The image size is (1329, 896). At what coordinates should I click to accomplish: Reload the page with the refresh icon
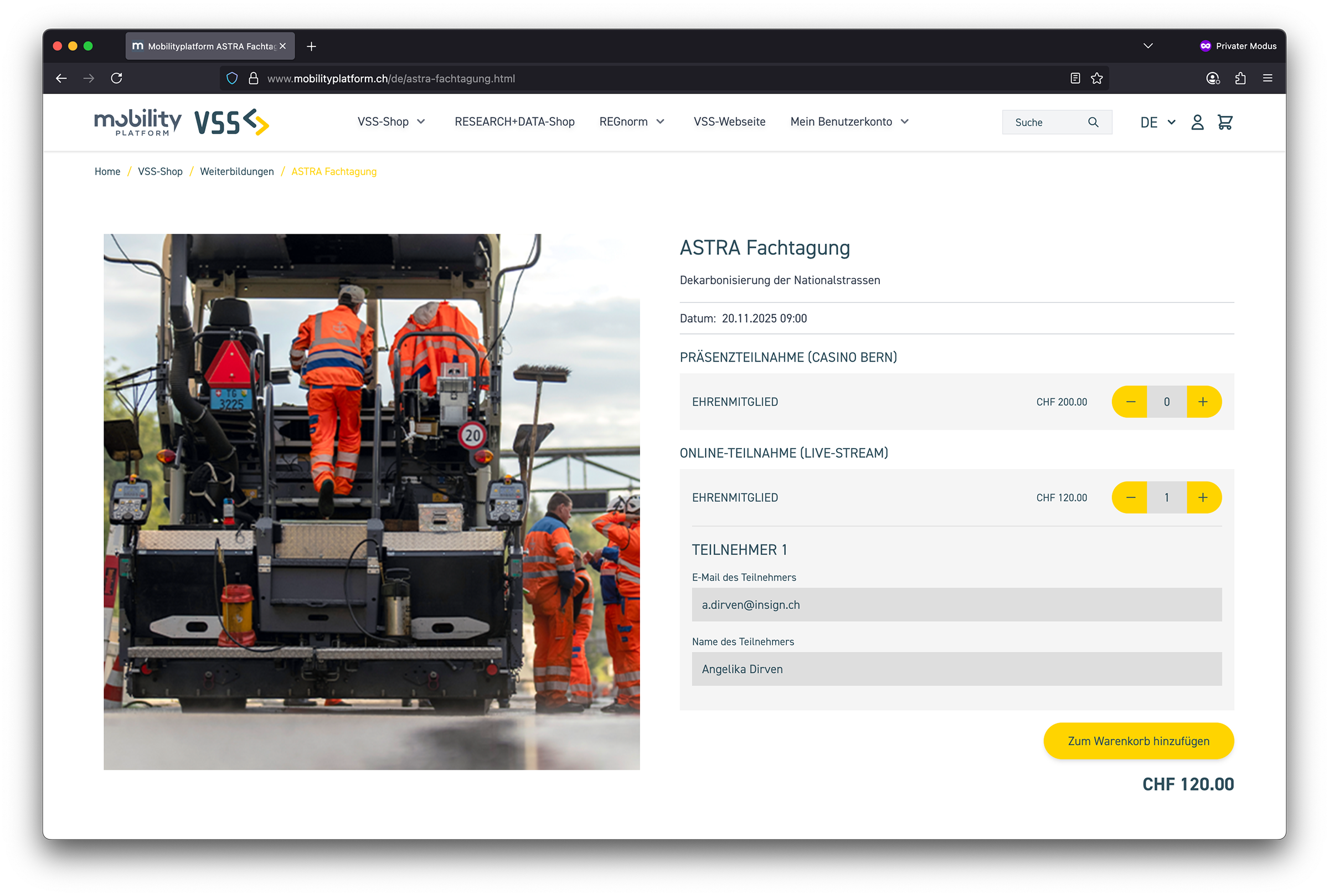tap(116, 78)
